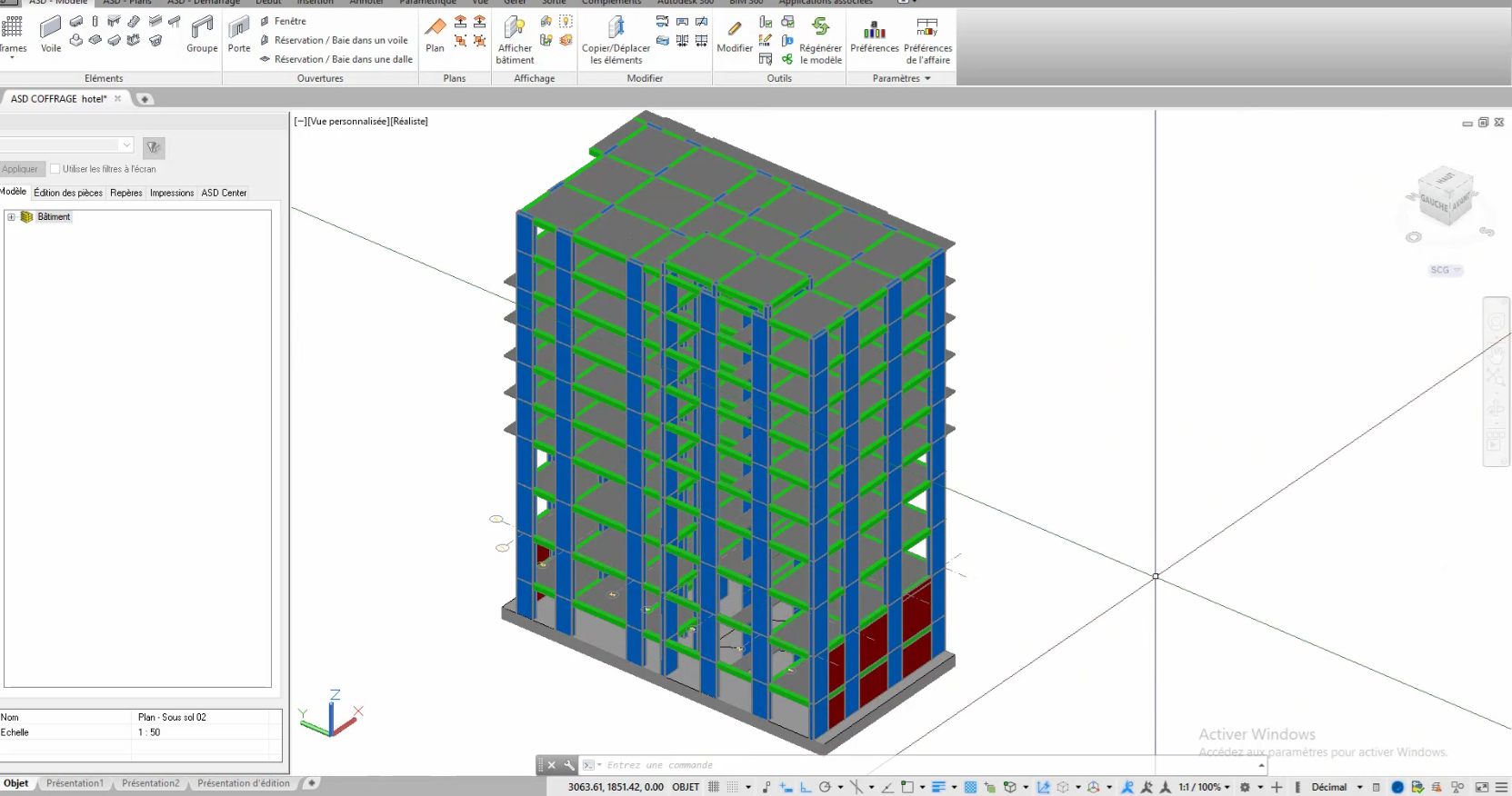
Task: Open the Présentation1 layout tab
Action: 75,783
